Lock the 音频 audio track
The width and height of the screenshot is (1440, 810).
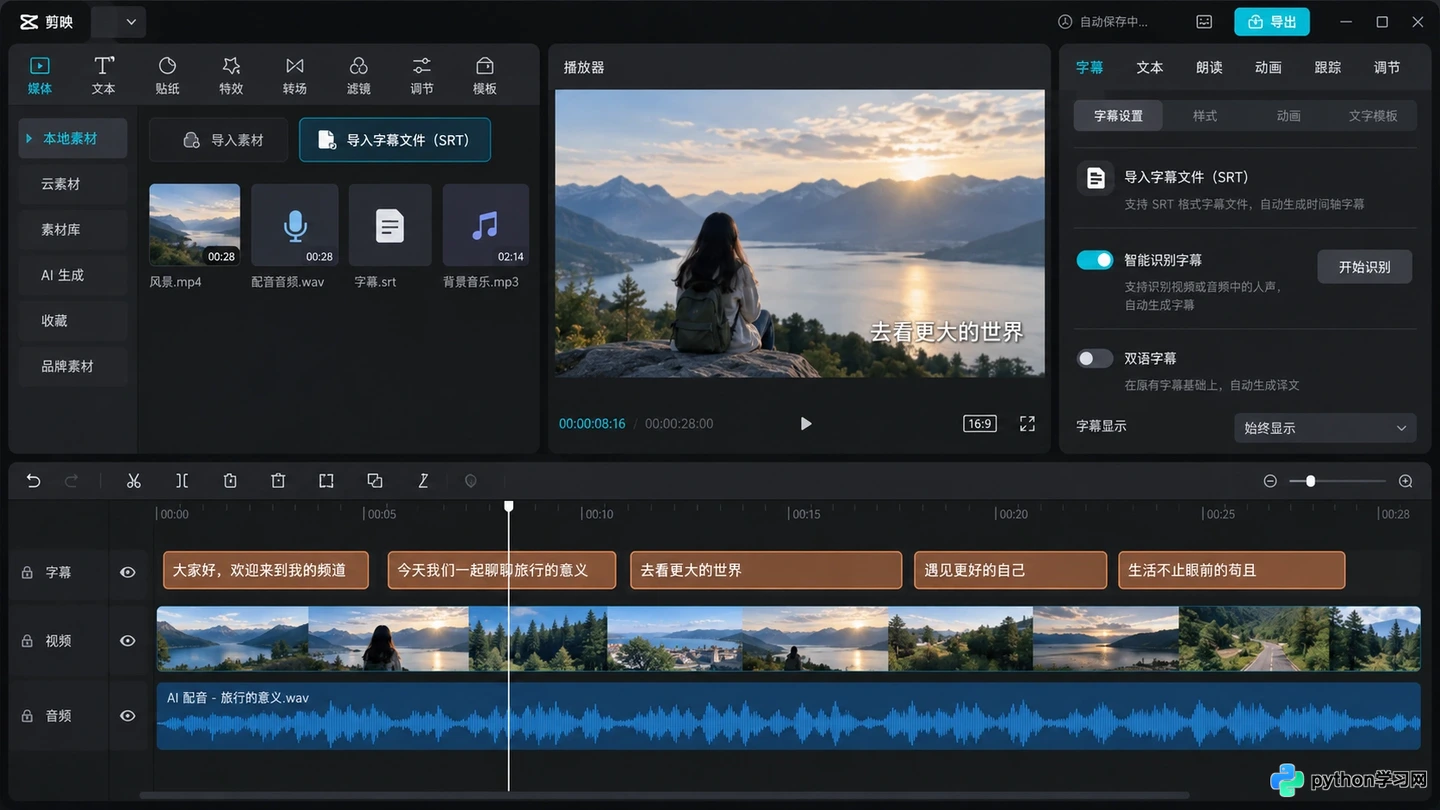coord(27,716)
